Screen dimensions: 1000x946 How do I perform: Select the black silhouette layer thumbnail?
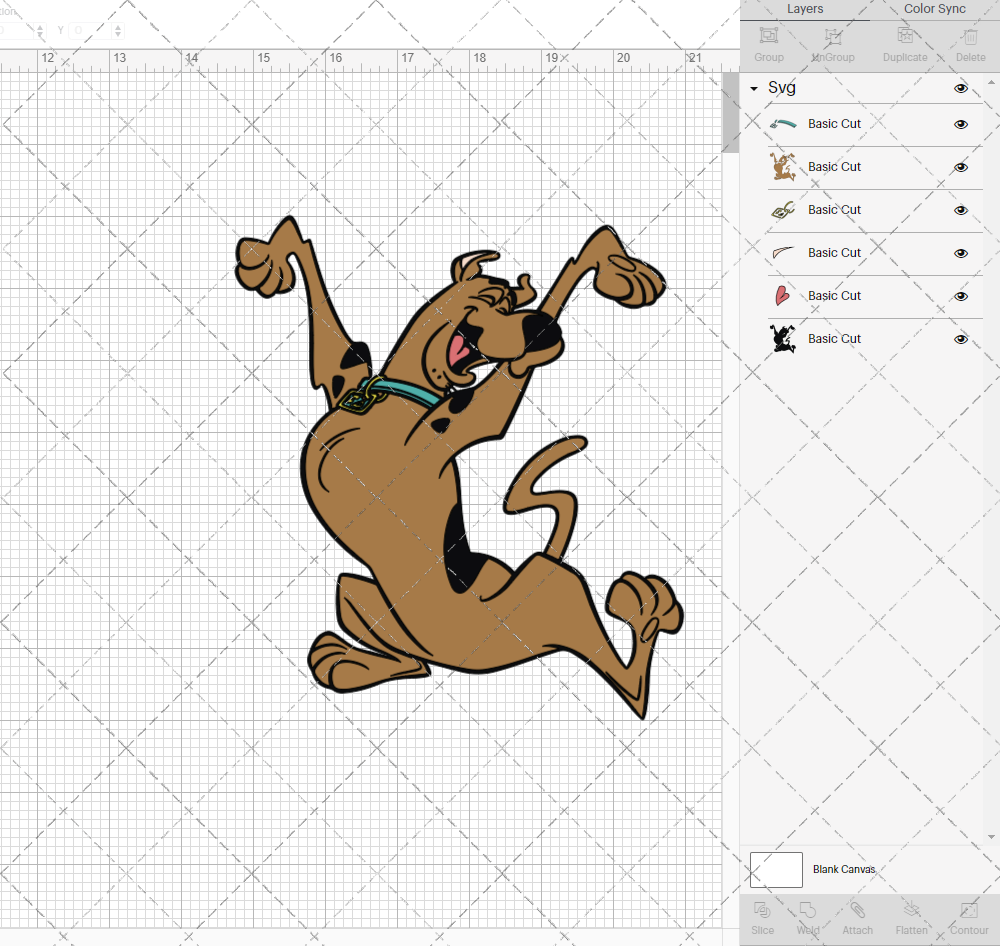783,339
